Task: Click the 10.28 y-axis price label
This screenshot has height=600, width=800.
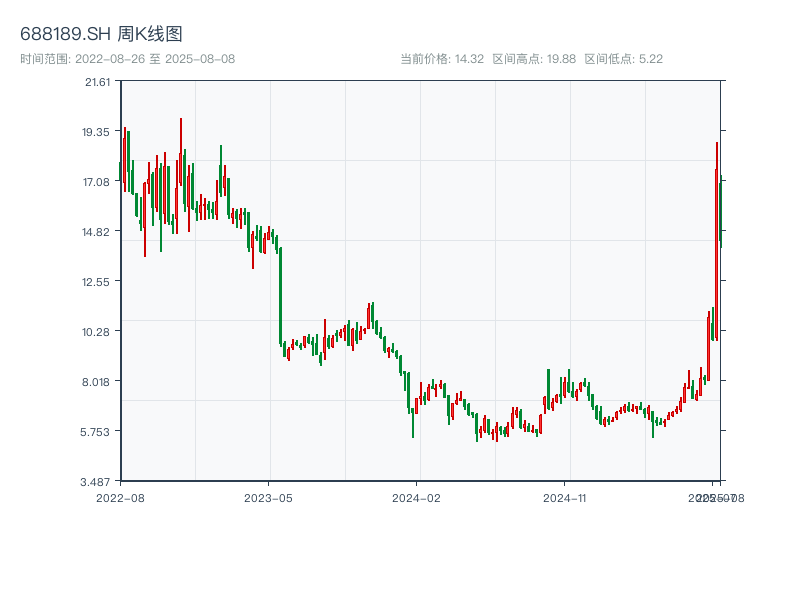Action: [x=97, y=332]
